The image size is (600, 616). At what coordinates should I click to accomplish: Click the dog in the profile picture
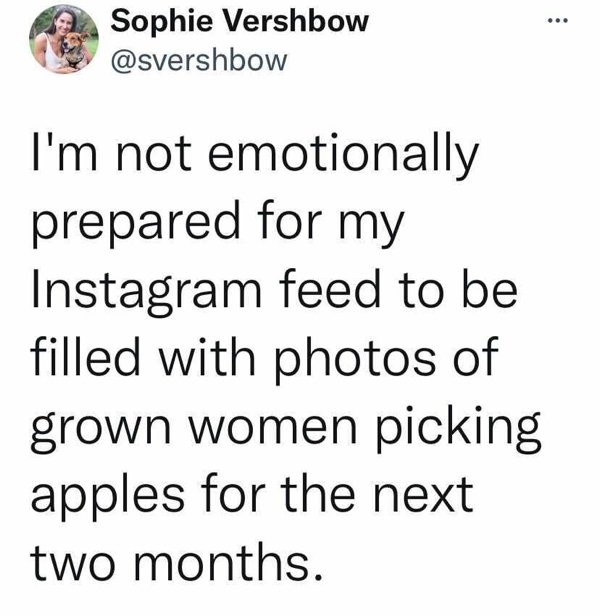(75, 50)
